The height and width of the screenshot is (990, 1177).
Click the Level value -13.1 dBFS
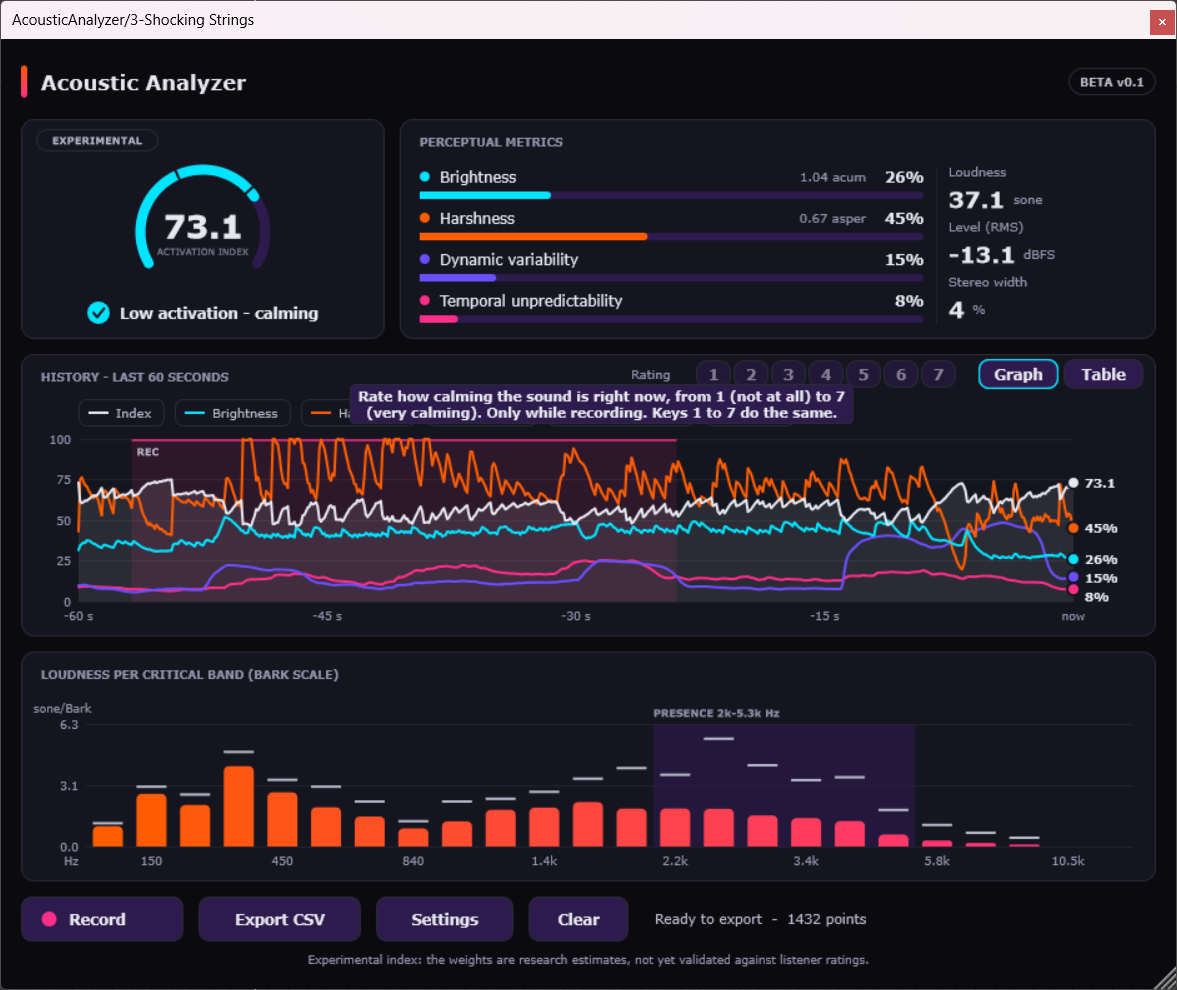(x=1001, y=255)
